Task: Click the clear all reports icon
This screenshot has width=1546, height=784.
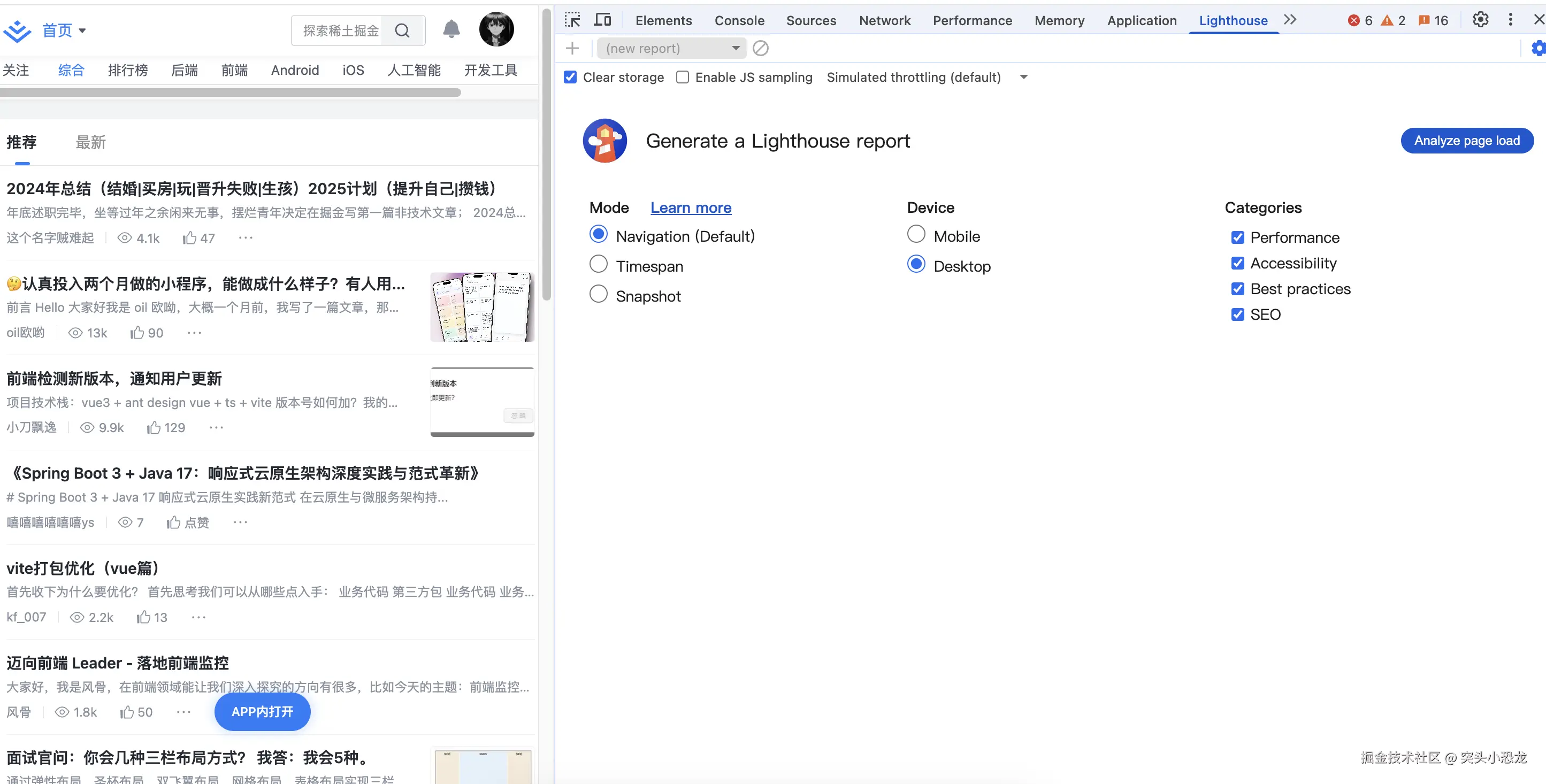Action: coord(760,48)
